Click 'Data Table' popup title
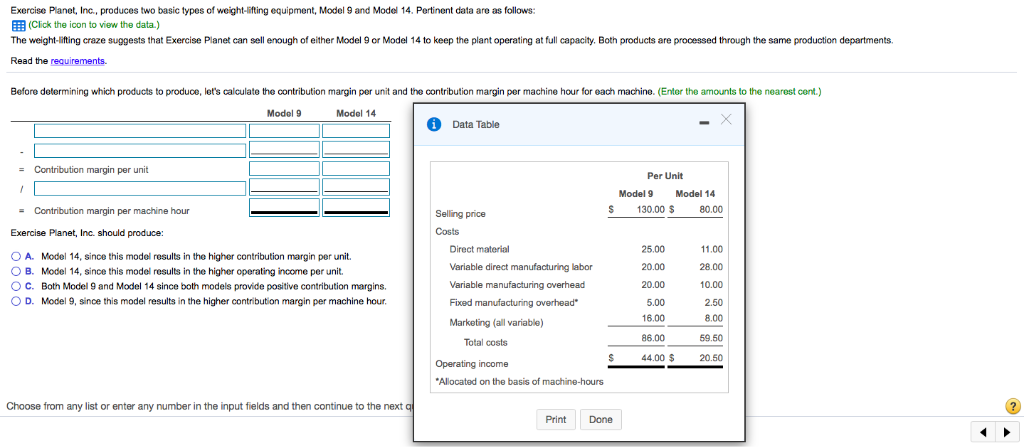 click(x=475, y=125)
